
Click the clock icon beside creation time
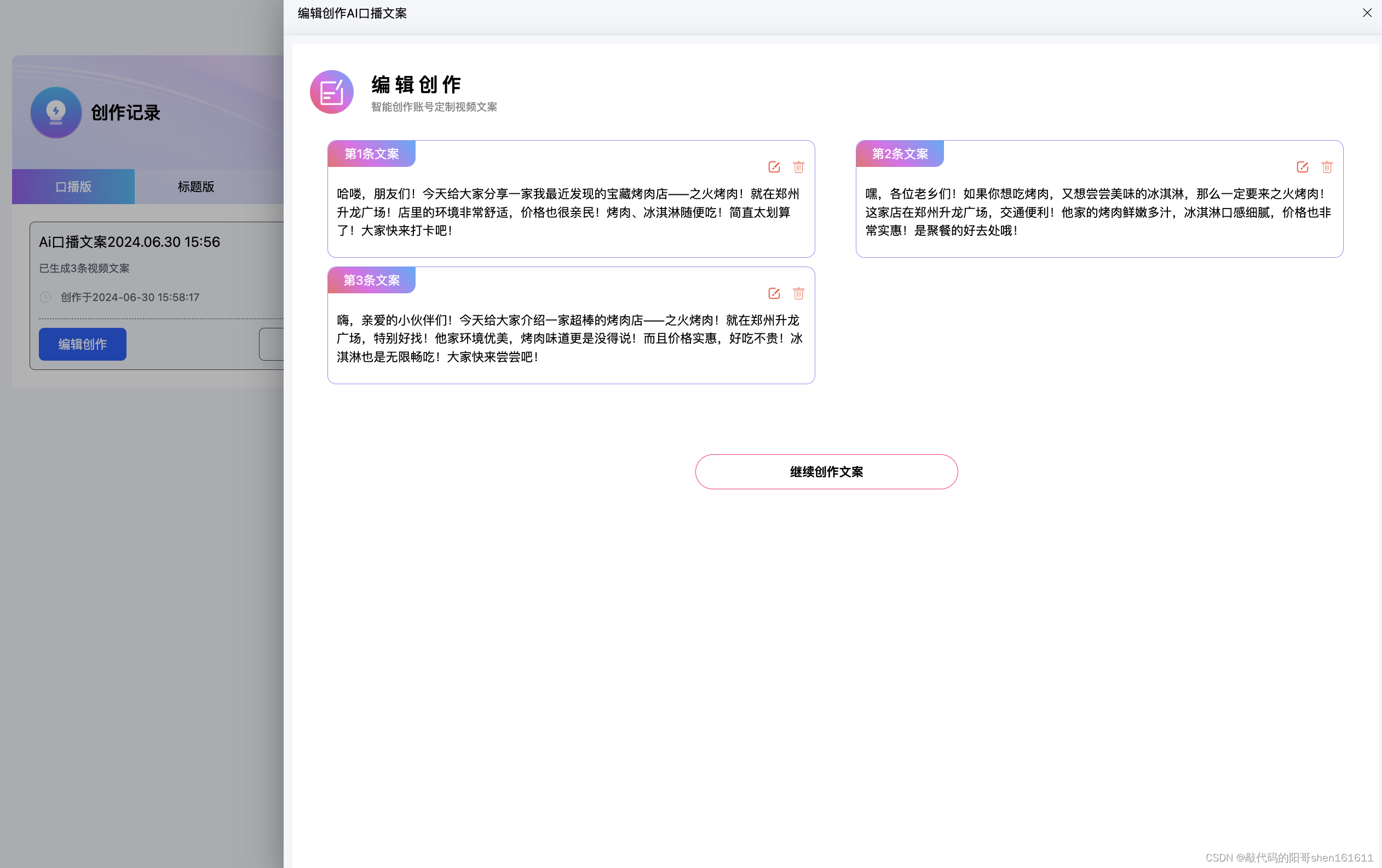(x=45, y=297)
